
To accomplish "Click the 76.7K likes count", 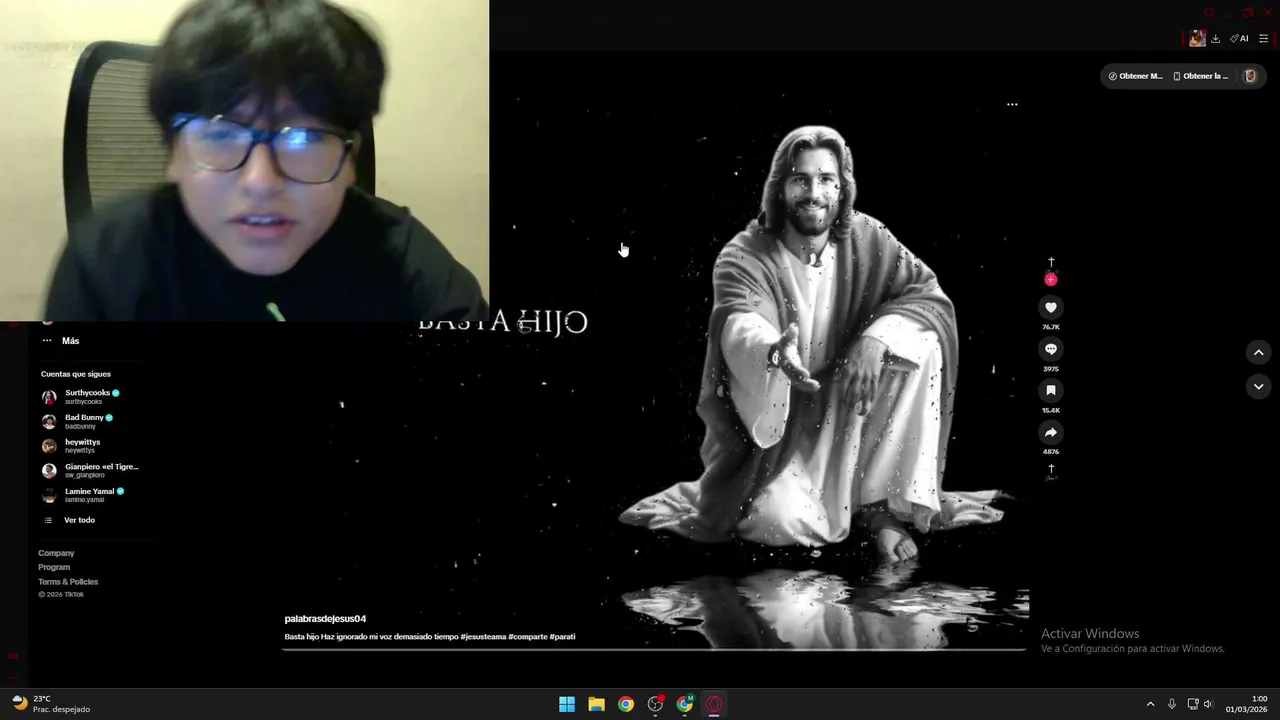I will pyautogui.click(x=1050, y=327).
